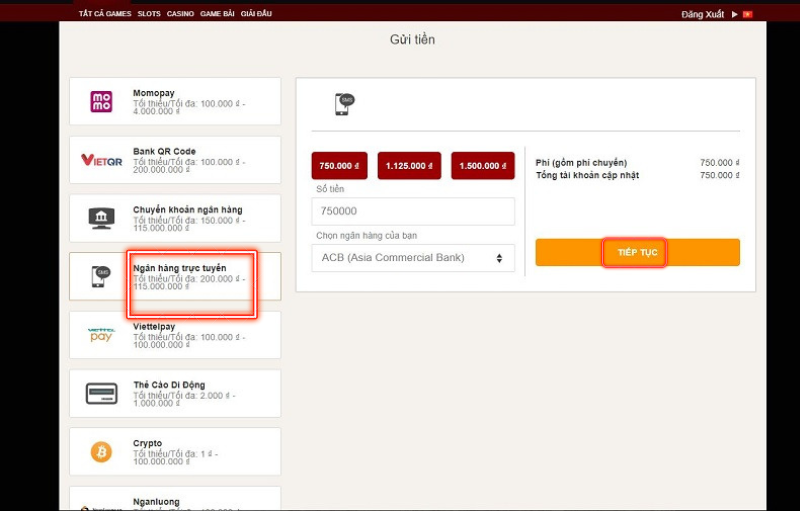Expand the play arrow beside Đăng Xuất
The height and width of the screenshot is (511, 800).
click(734, 14)
